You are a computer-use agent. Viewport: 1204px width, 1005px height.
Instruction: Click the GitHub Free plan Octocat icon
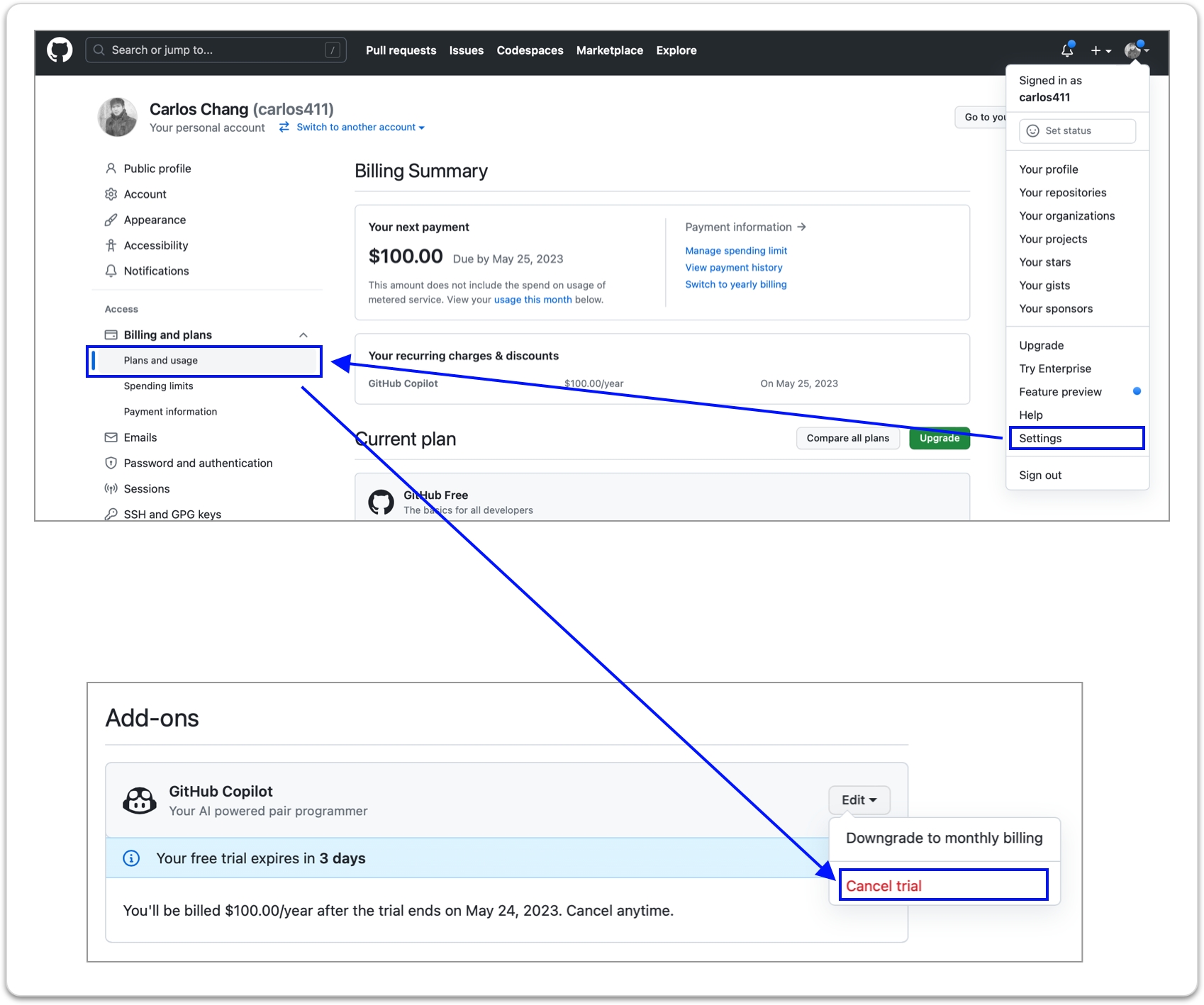(x=381, y=502)
